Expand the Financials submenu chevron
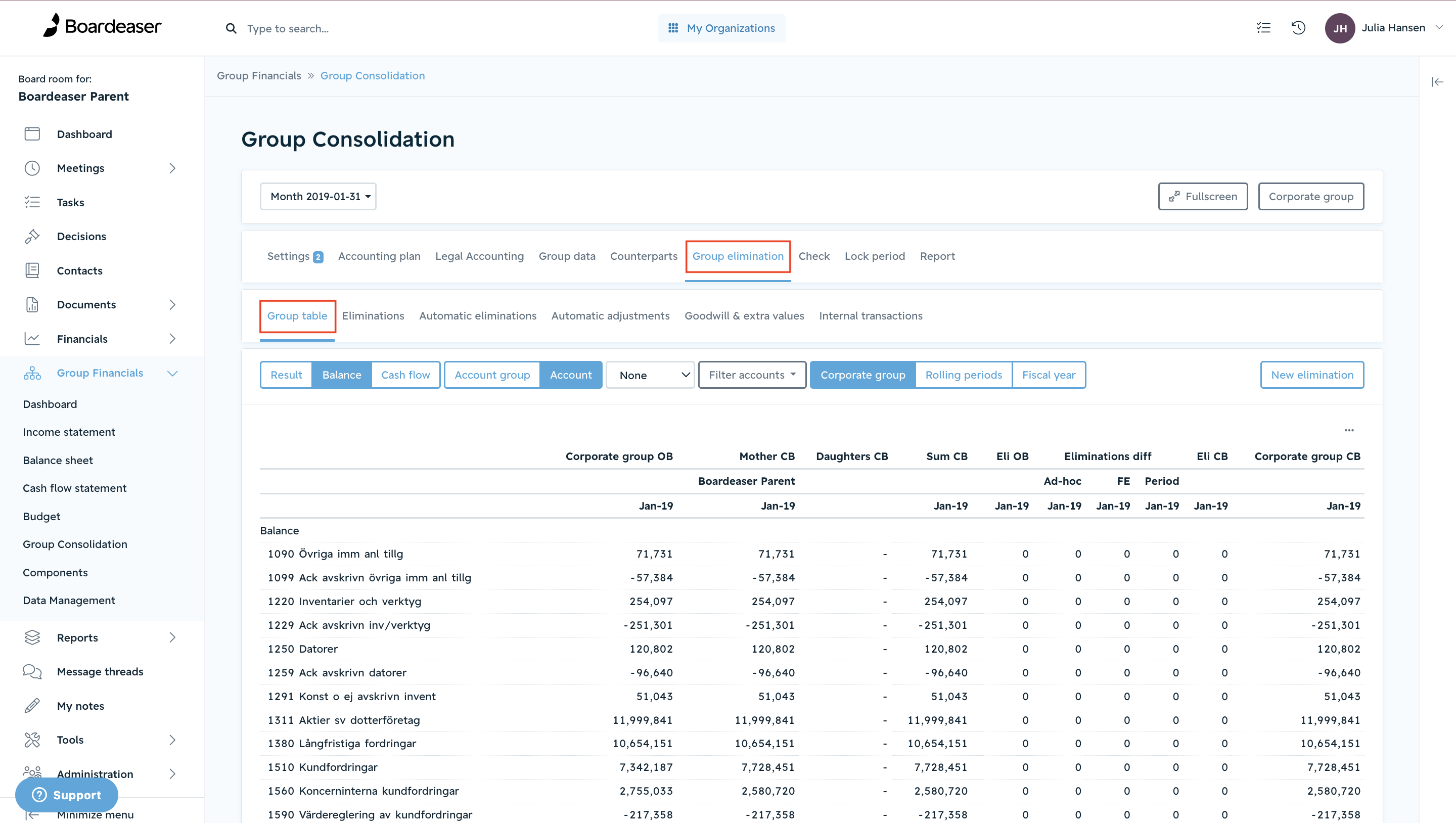The image size is (1456, 823). click(172, 339)
